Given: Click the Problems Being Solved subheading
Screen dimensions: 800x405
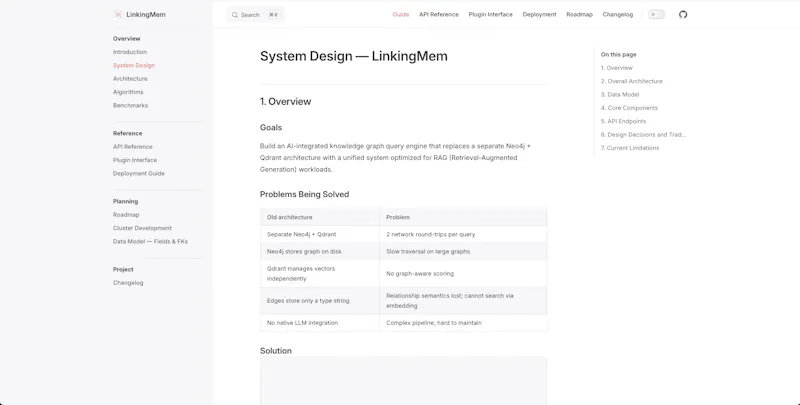Looking at the screenshot, I should click(x=305, y=194).
